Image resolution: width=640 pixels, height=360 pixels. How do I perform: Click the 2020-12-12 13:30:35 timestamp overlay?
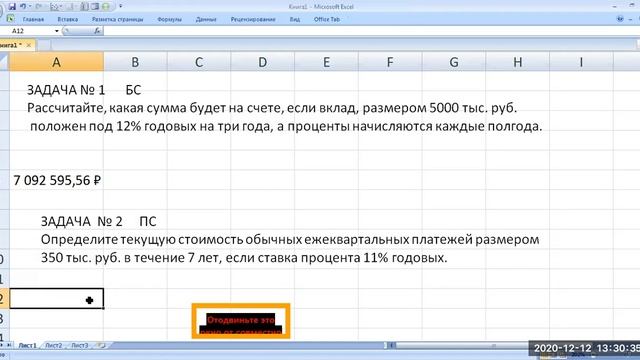point(585,349)
